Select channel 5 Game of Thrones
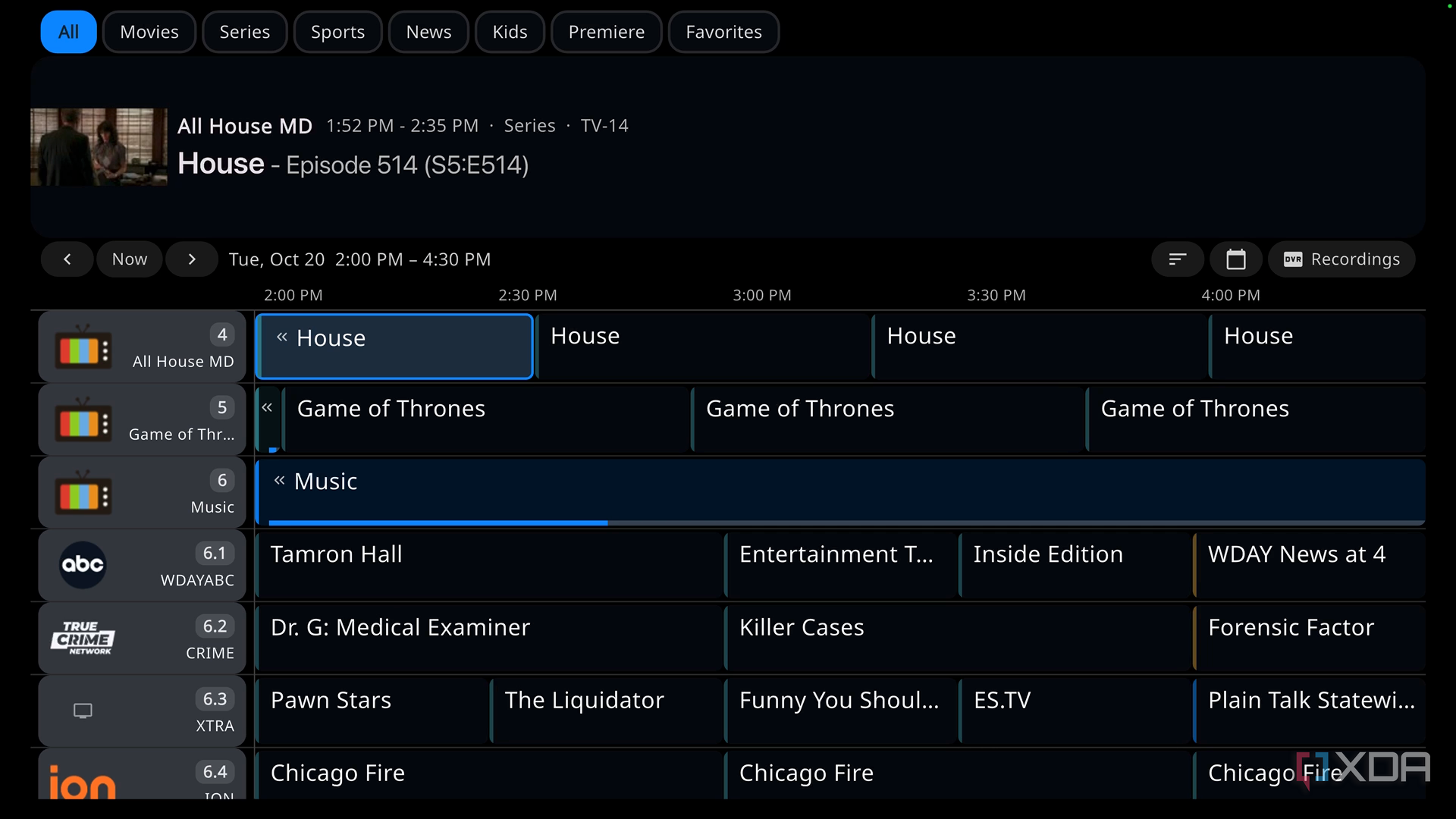This screenshot has width=1456, height=819. tap(143, 419)
